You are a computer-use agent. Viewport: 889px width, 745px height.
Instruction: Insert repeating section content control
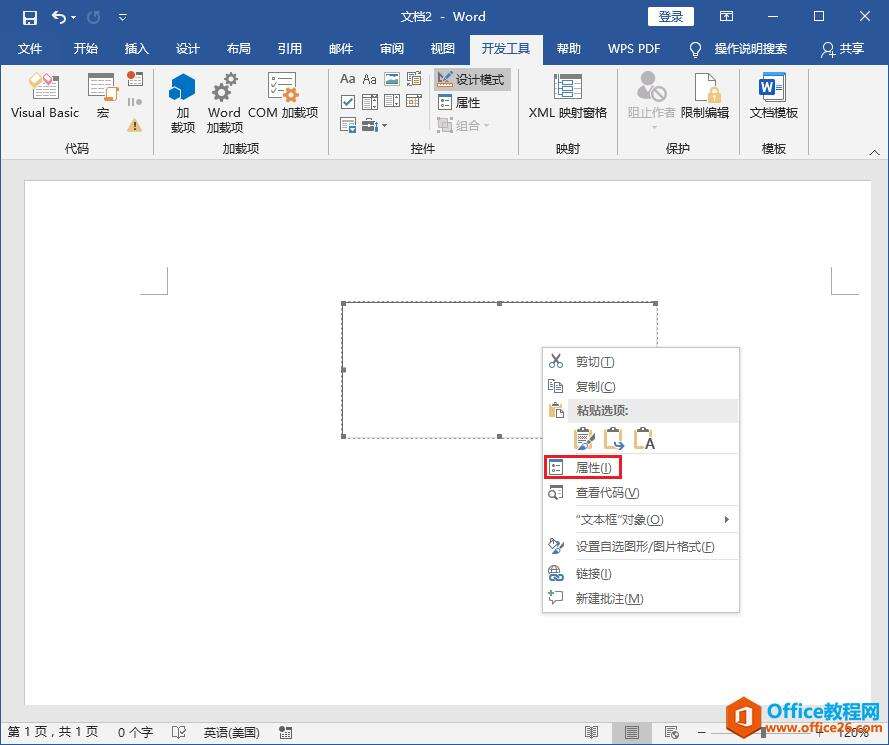tap(348, 125)
